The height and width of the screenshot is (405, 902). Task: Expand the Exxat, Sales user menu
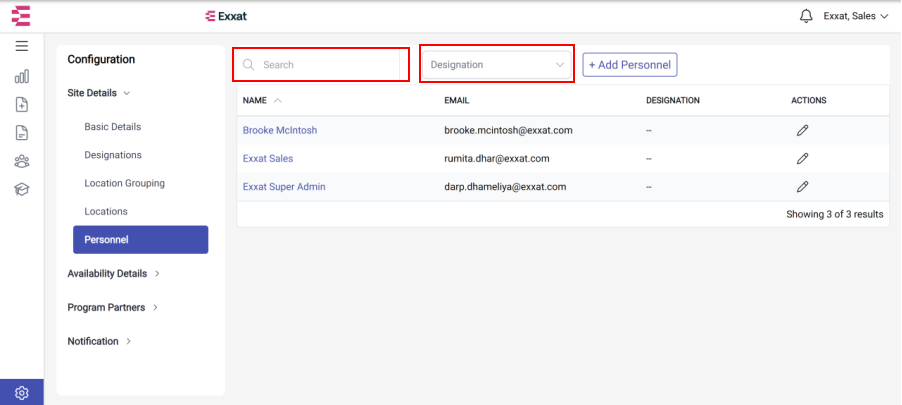[857, 16]
